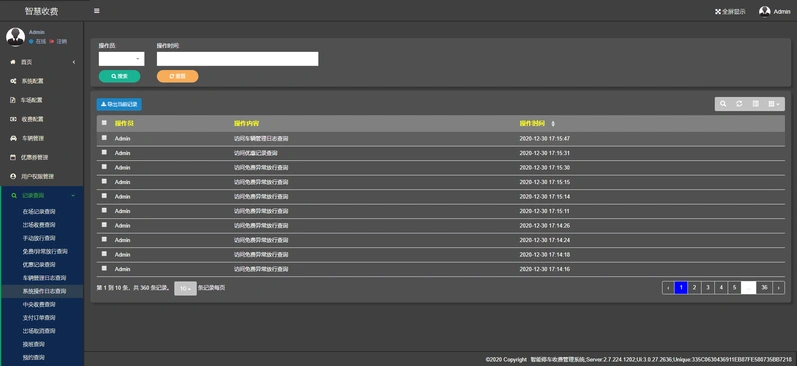This screenshot has width=797, height=366.
Task: Click the green 搜索 button
Action: click(119, 76)
